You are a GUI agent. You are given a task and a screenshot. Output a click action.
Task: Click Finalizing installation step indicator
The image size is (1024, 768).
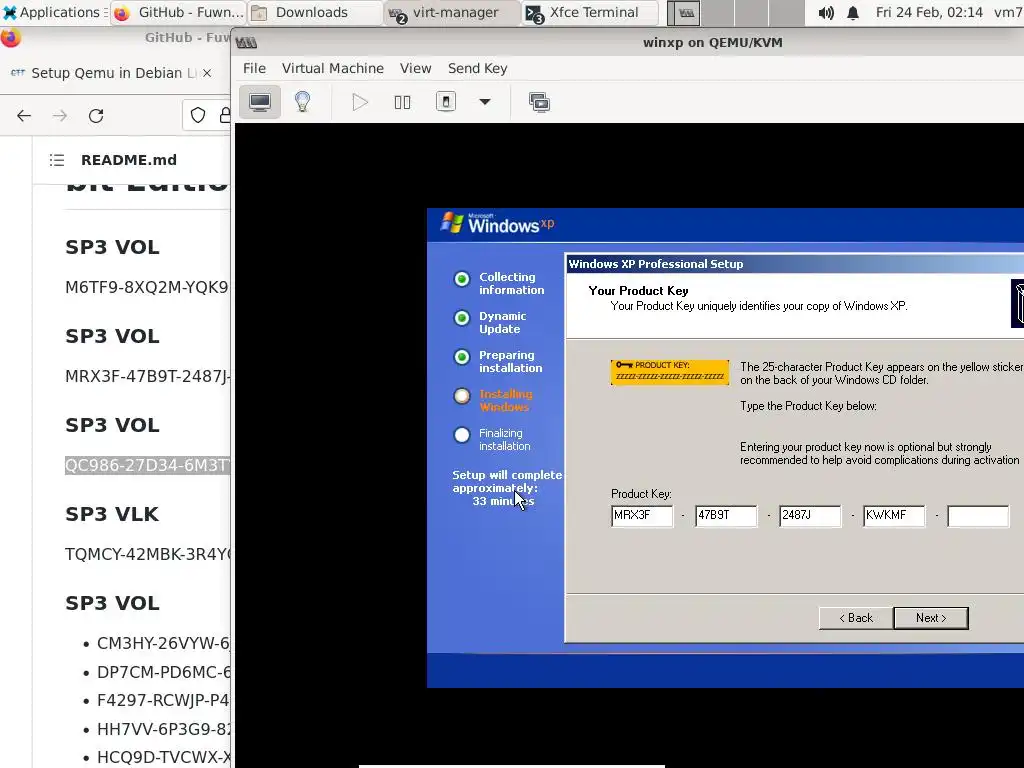tap(462, 435)
